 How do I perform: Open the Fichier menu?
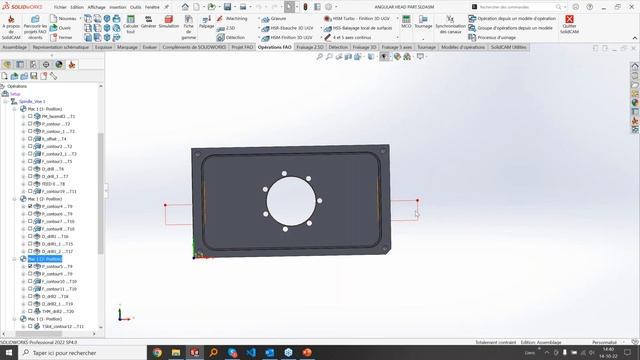click(x=60, y=7)
